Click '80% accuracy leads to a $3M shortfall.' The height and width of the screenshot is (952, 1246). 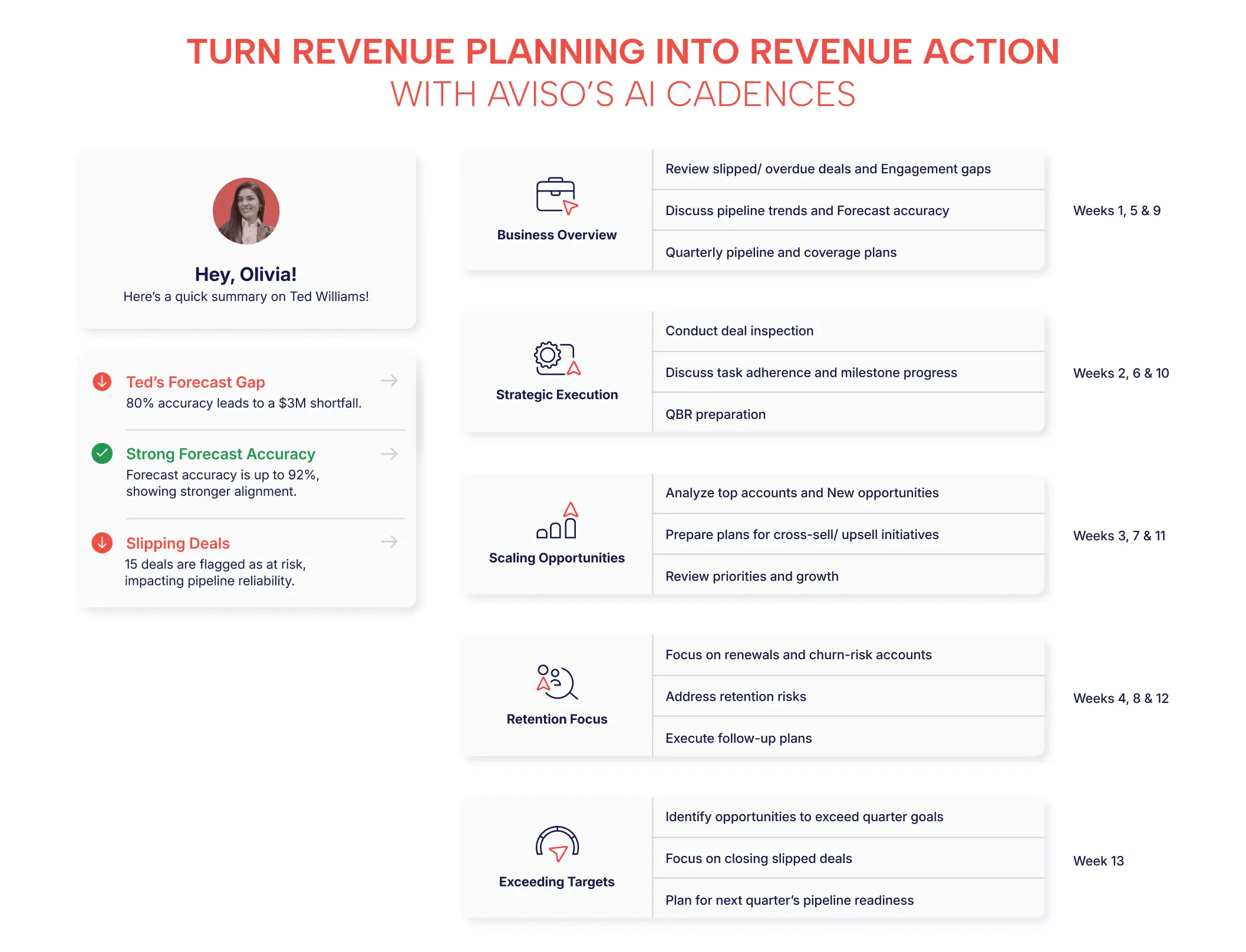pyautogui.click(x=244, y=404)
